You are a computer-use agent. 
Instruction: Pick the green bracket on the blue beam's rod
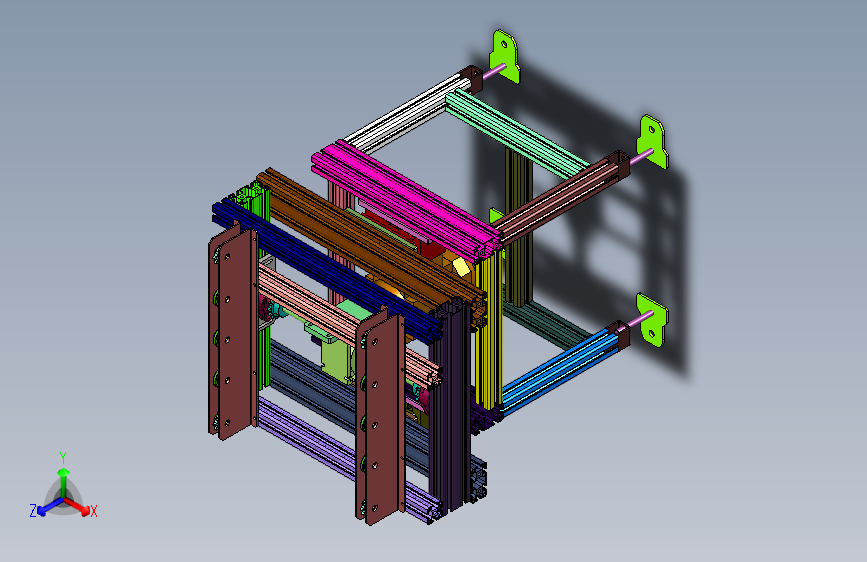click(x=652, y=320)
